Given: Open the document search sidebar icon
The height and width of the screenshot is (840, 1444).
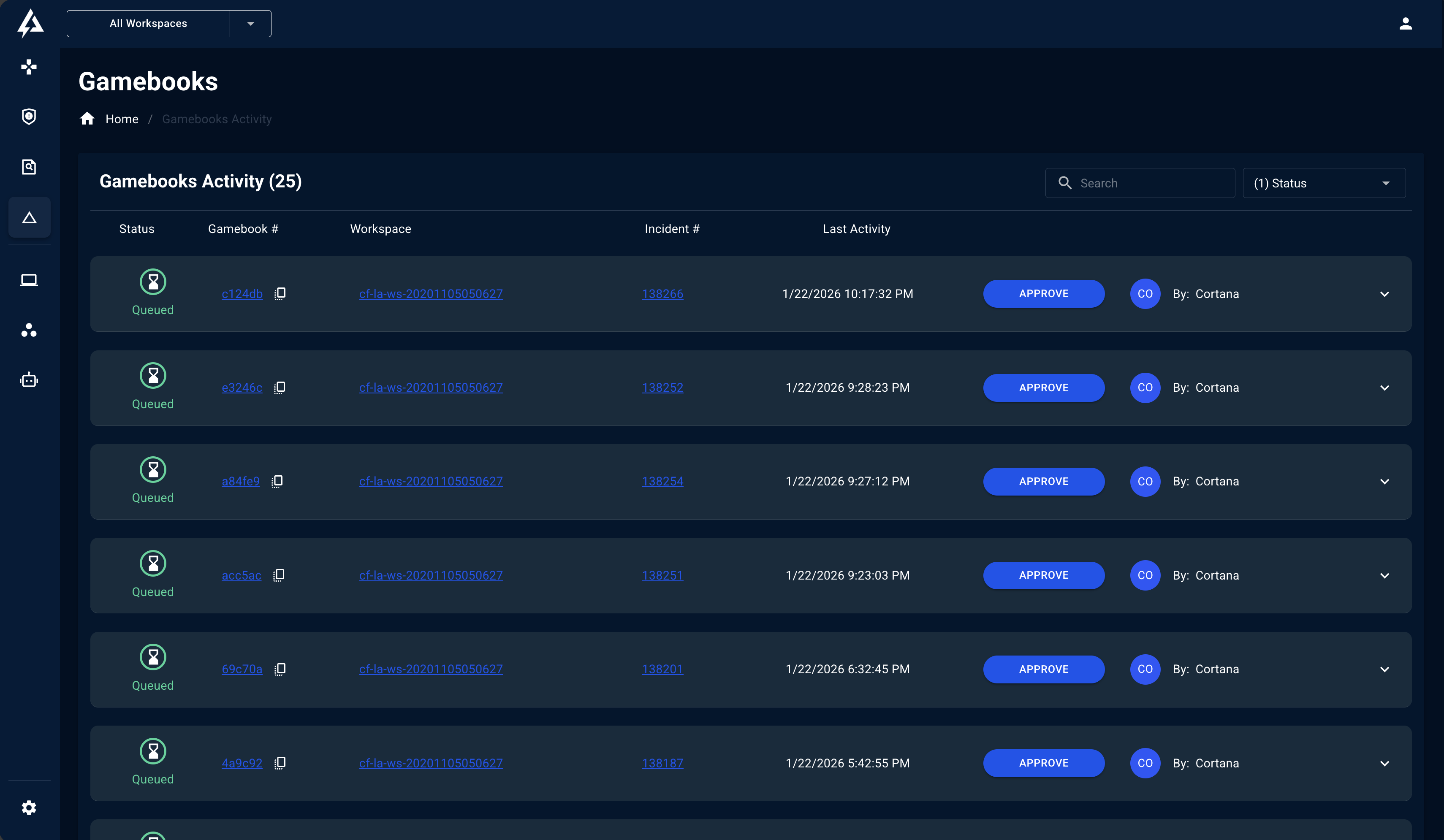Looking at the screenshot, I should pos(29,167).
